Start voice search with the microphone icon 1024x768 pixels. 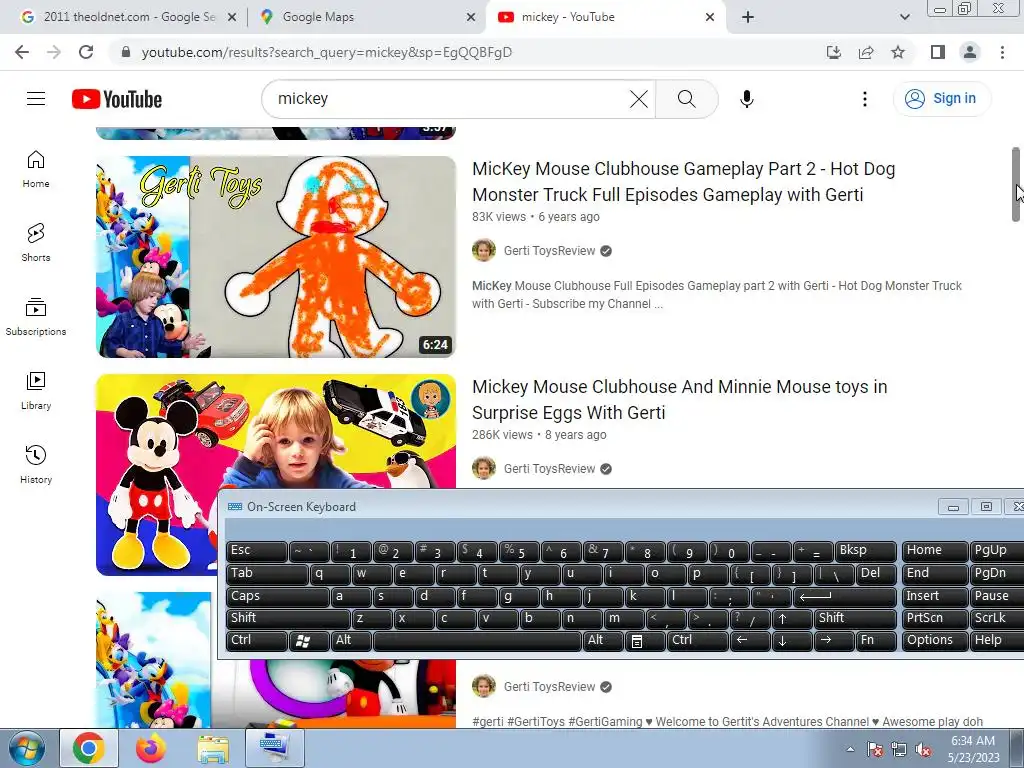pyautogui.click(x=746, y=99)
